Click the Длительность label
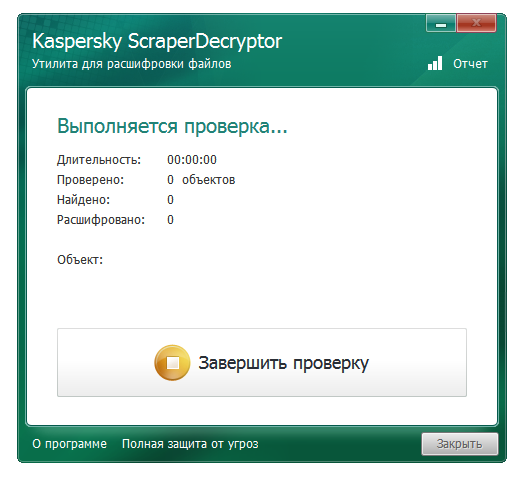 (99, 160)
